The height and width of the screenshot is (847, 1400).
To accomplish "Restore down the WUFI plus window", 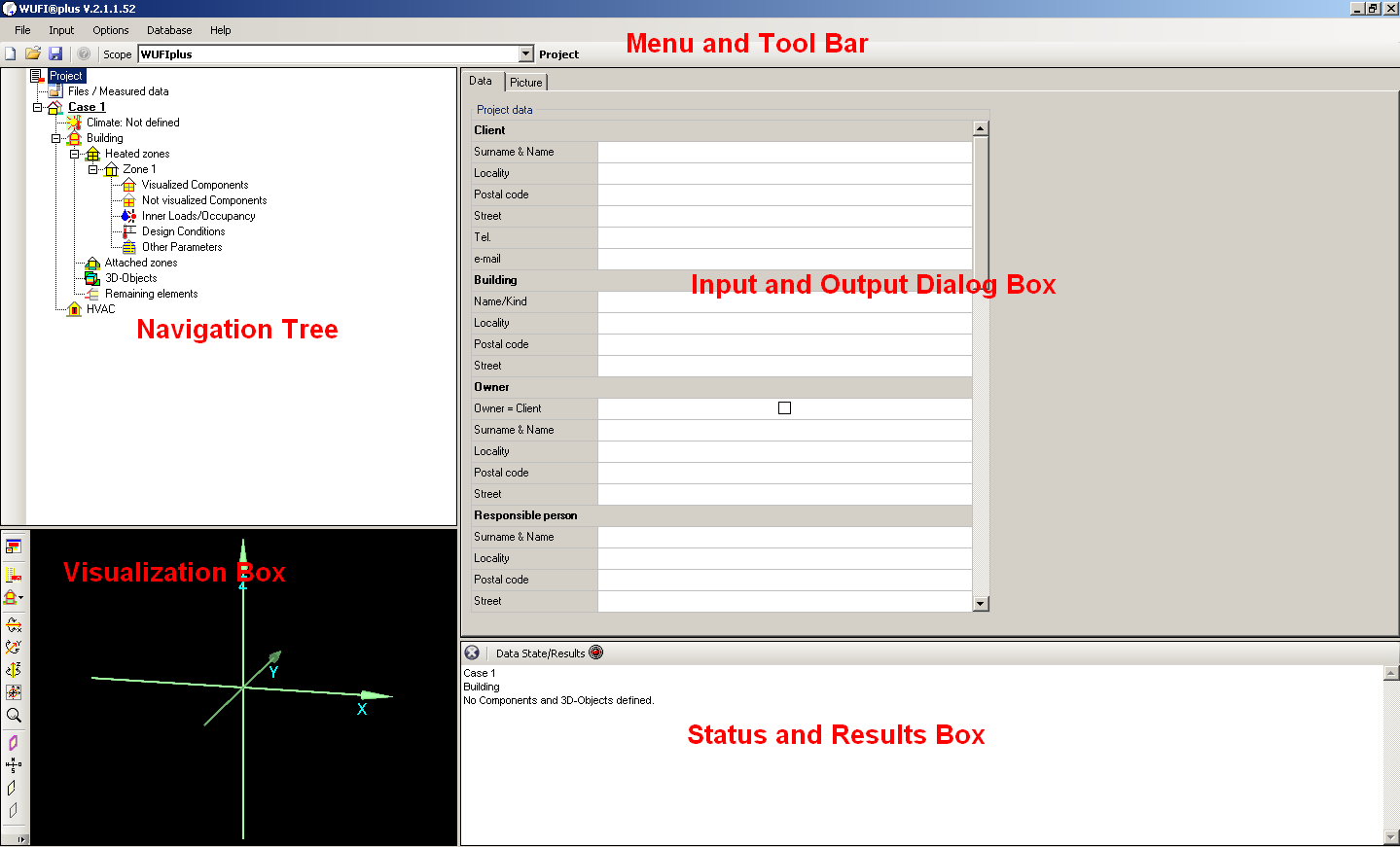I will [x=1373, y=8].
